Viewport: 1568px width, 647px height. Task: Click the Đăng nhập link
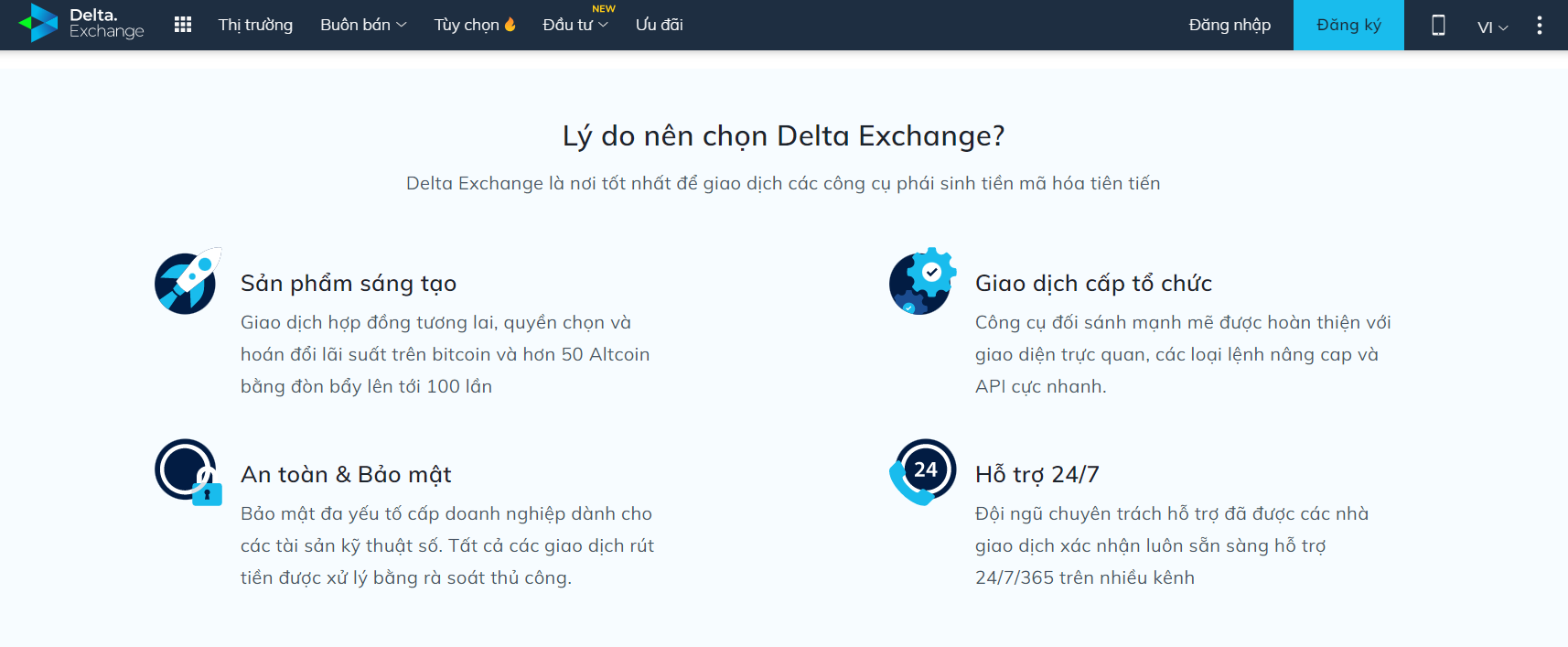[x=1230, y=25]
